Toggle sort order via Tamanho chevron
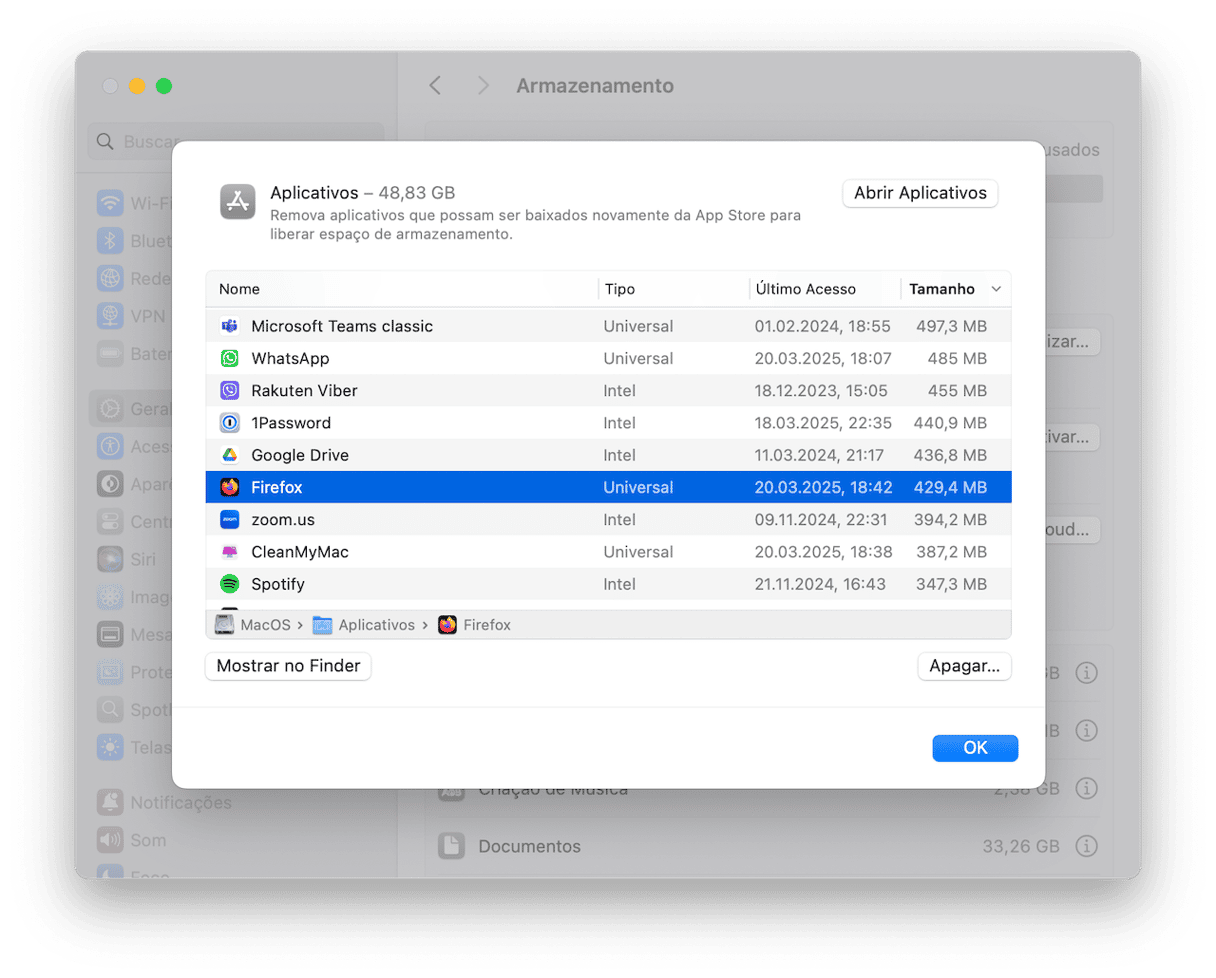 995,289
